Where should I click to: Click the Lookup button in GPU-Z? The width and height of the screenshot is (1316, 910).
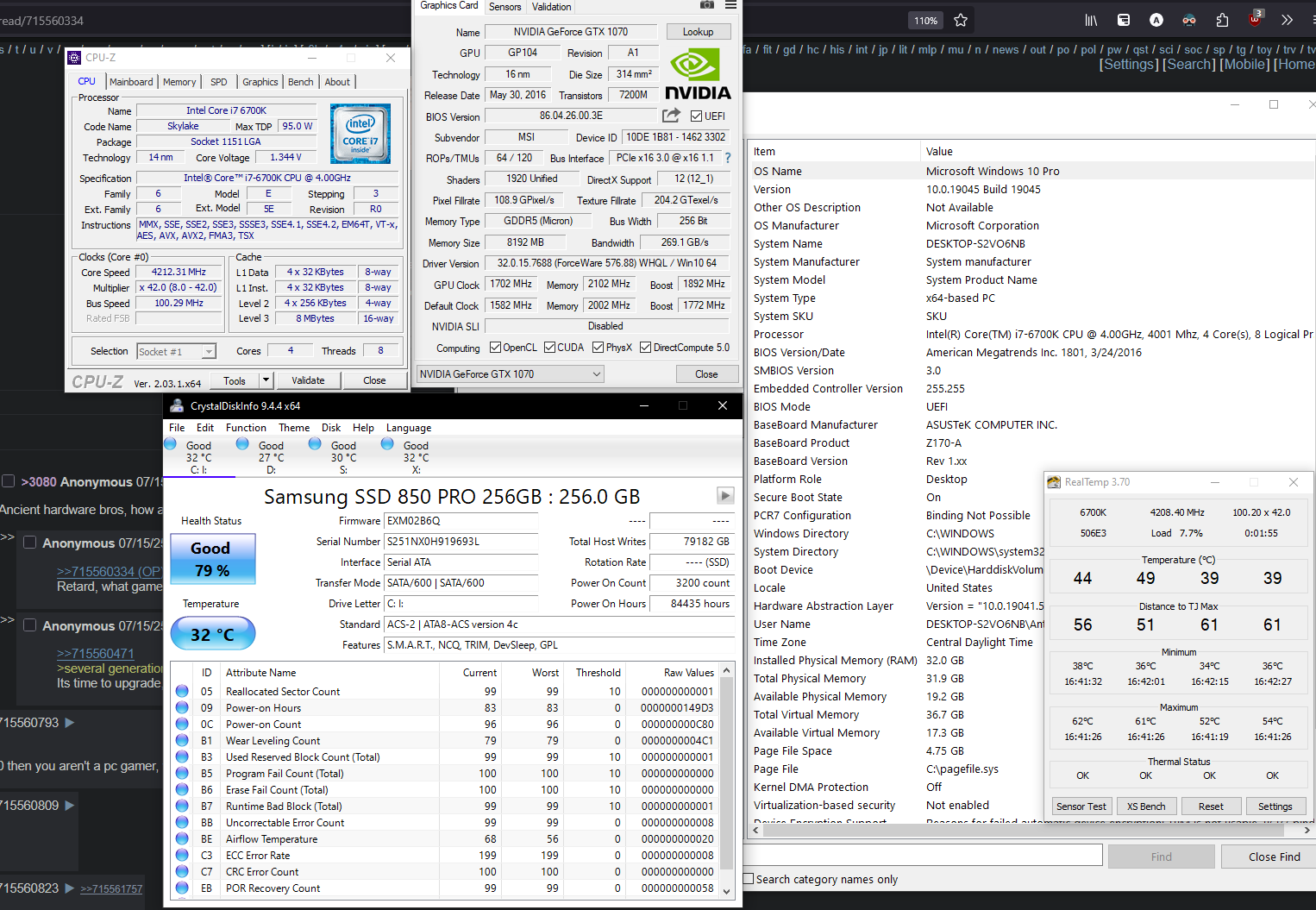coord(699,32)
